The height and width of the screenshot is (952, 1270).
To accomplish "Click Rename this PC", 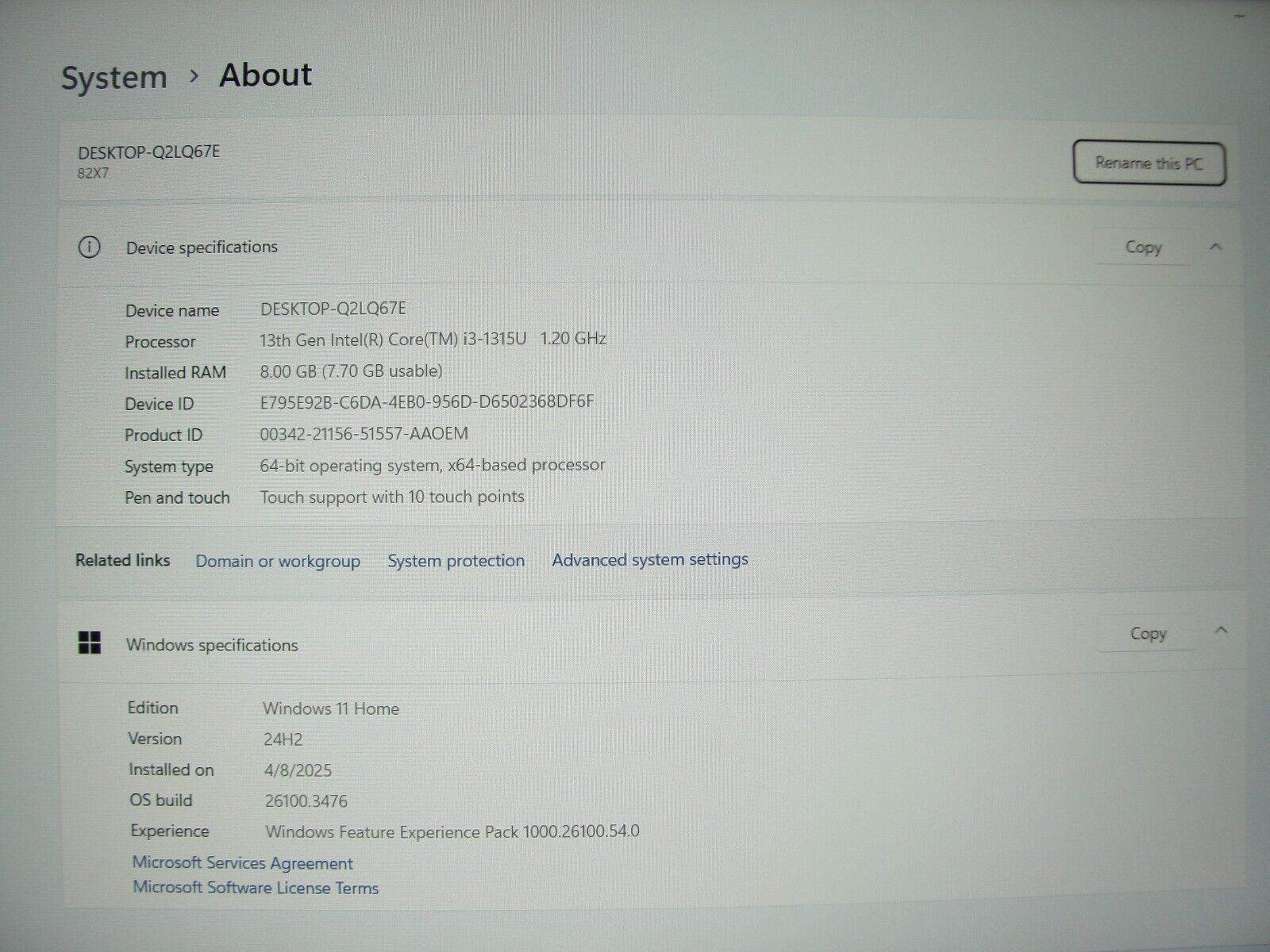I will click(1149, 163).
